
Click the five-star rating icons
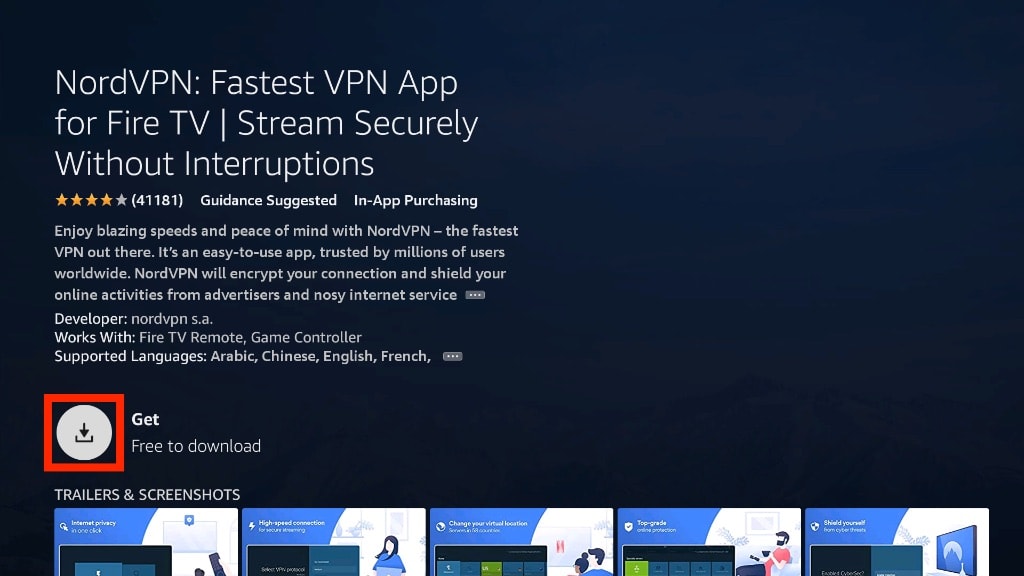click(91, 200)
